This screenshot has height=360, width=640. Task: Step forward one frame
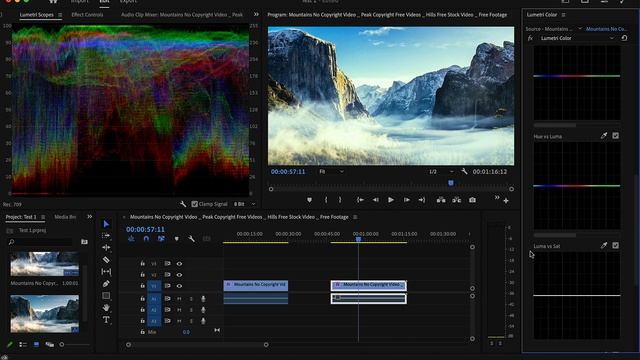click(407, 200)
